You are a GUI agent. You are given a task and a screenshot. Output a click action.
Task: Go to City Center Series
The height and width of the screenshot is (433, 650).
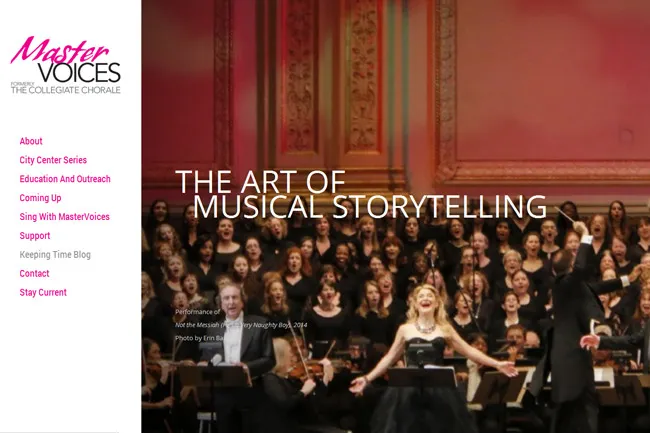point(53,160)
